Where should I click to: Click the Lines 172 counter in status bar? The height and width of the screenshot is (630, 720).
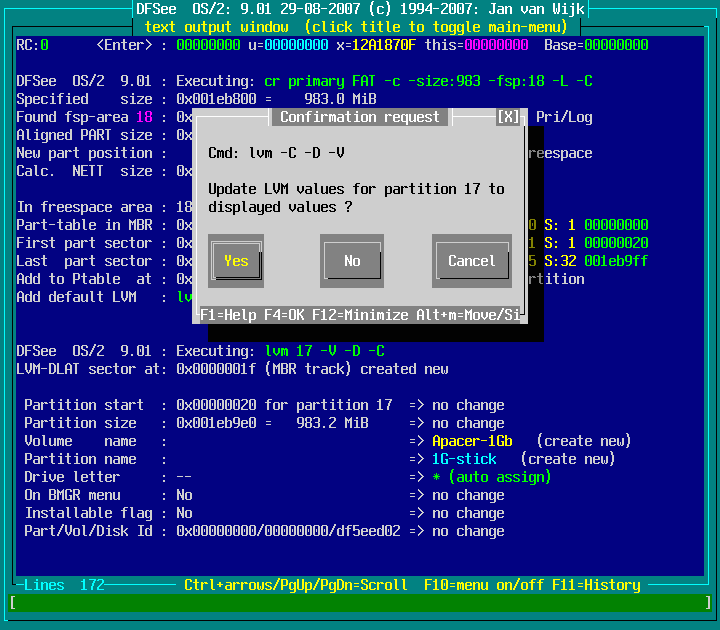coord(64,585)
